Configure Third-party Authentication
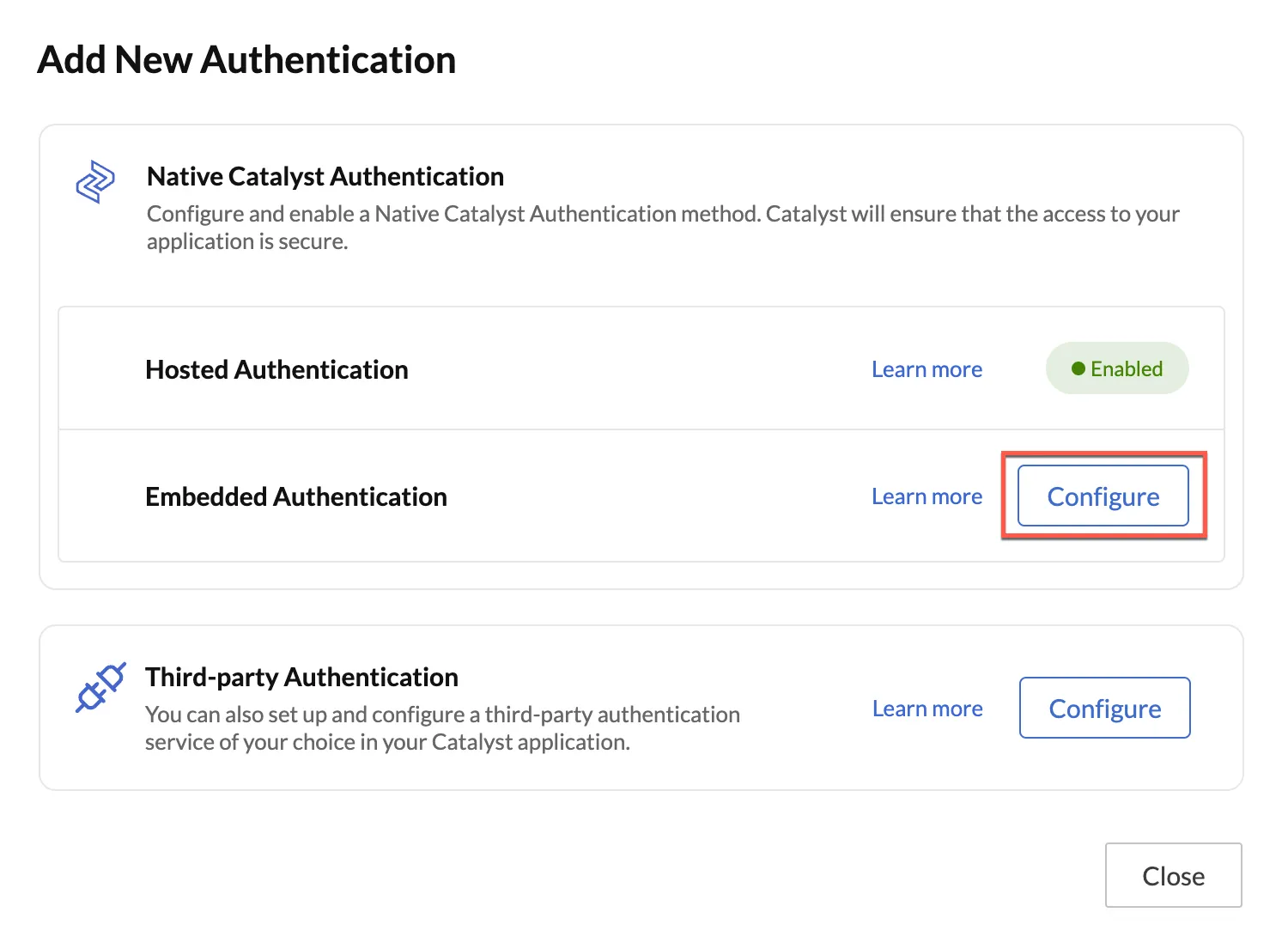The image size is (1288, 943). point(1105,708)
